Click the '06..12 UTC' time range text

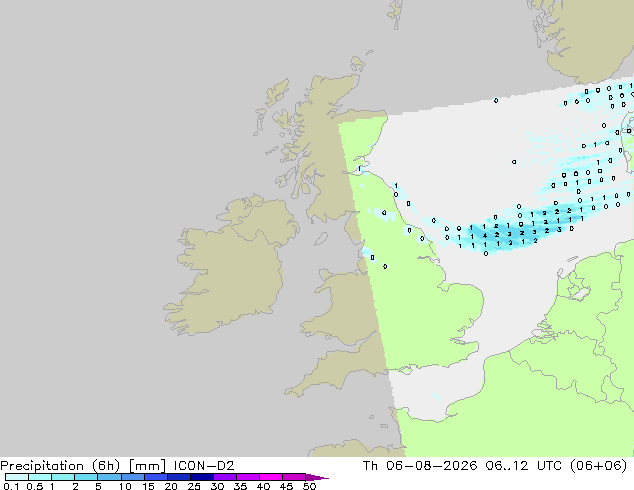coord(524,466)
